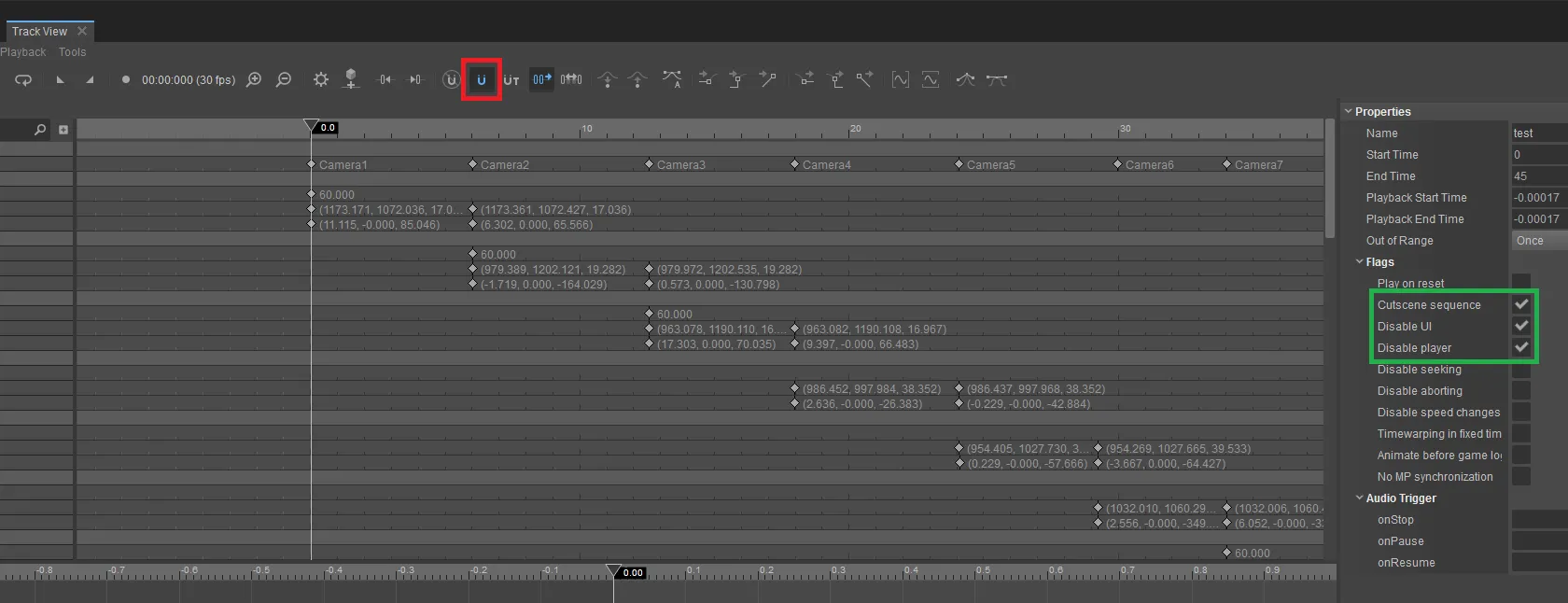Click the boxed wave curve icon
The image size is (1568, 603).
(931, 80)
